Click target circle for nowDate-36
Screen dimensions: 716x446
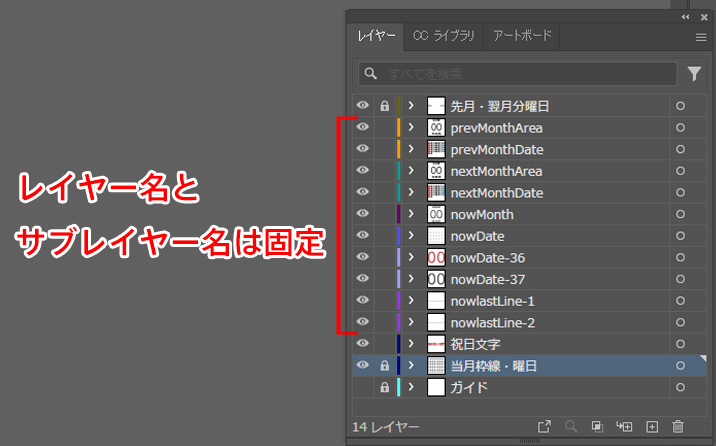pos(680,257)
